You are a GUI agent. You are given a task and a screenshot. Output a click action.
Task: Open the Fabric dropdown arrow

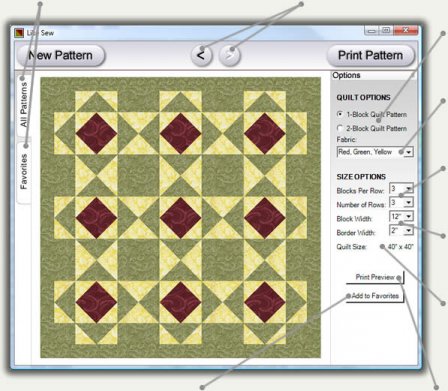[x=409, y=152]
